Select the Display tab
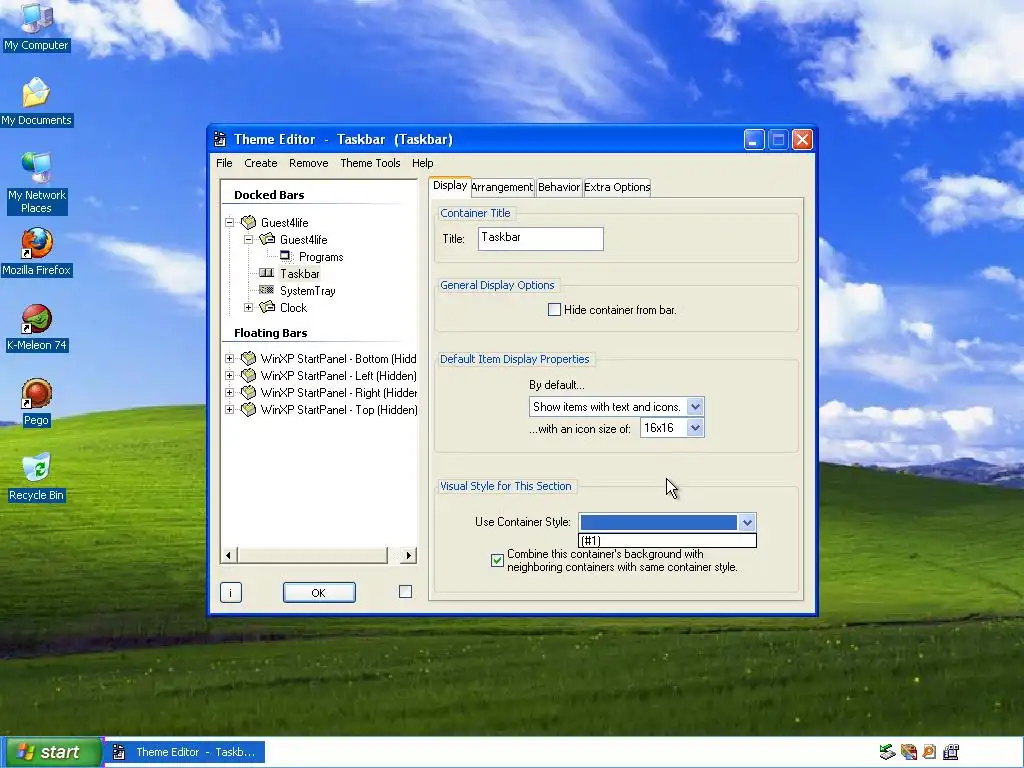The width and height of the screenshot is (1024, 768). pos(450,185)
